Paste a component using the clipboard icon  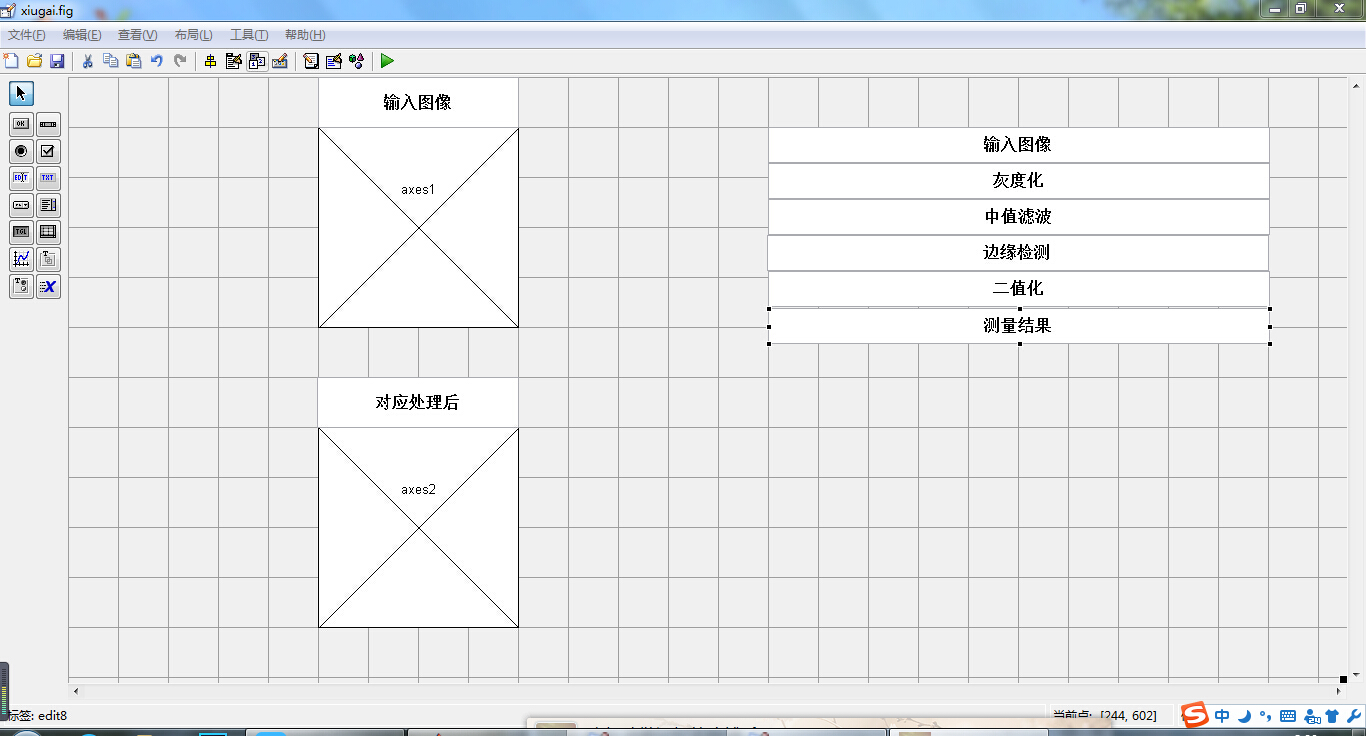[134, 61]
